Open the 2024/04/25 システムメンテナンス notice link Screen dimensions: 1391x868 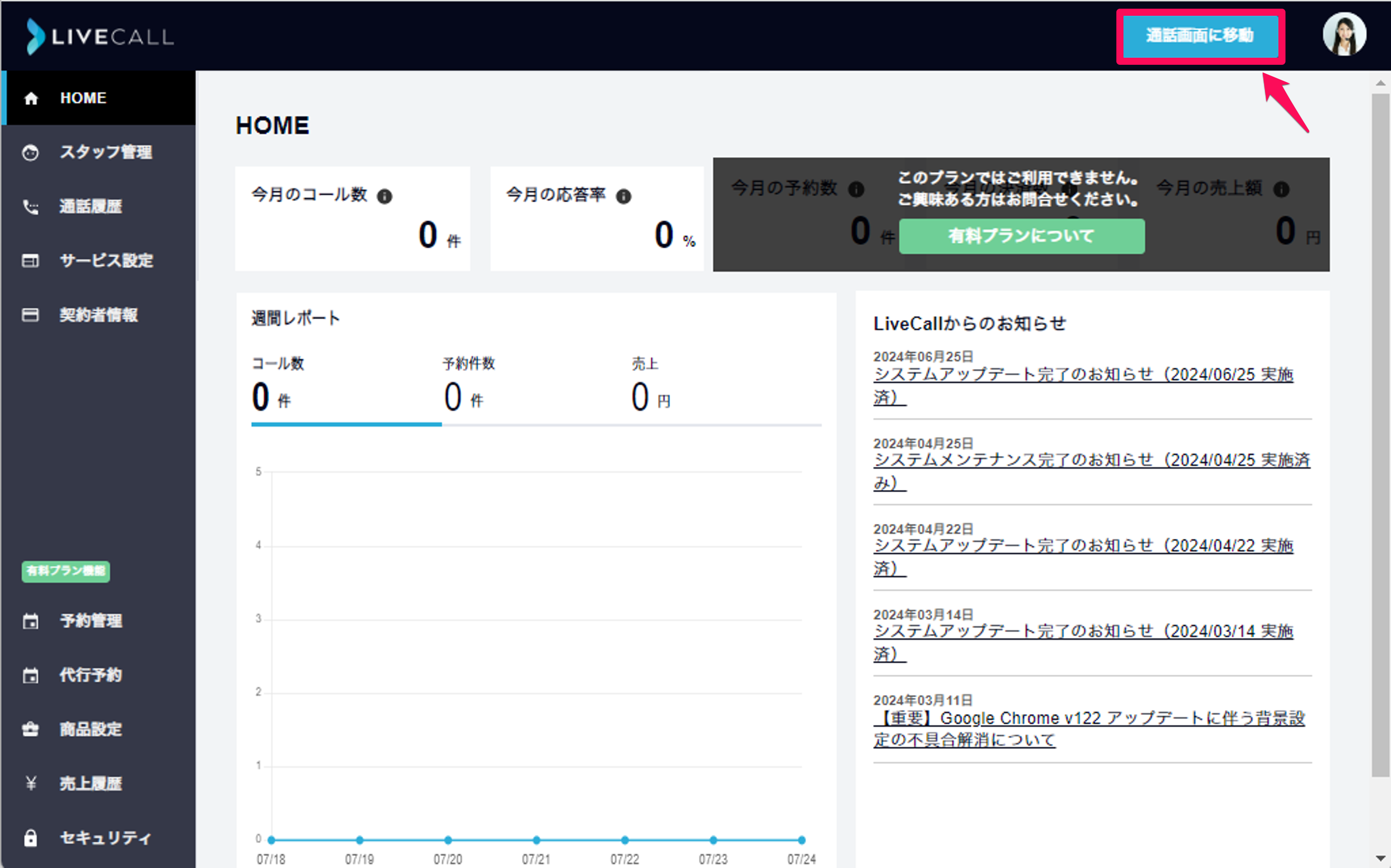(1091, 471)
